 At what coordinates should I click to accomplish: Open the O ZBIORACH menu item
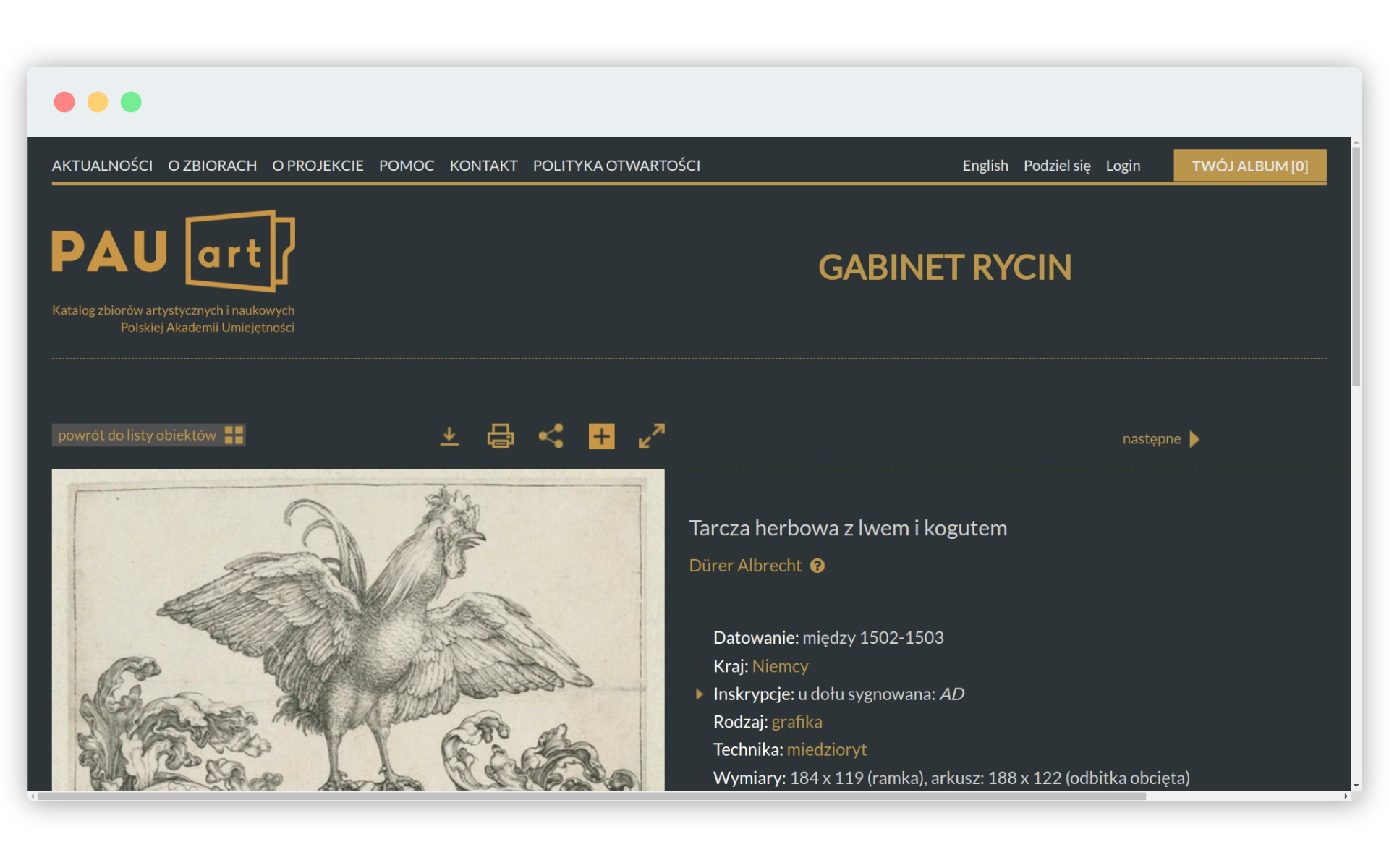(x=212, y=166)
